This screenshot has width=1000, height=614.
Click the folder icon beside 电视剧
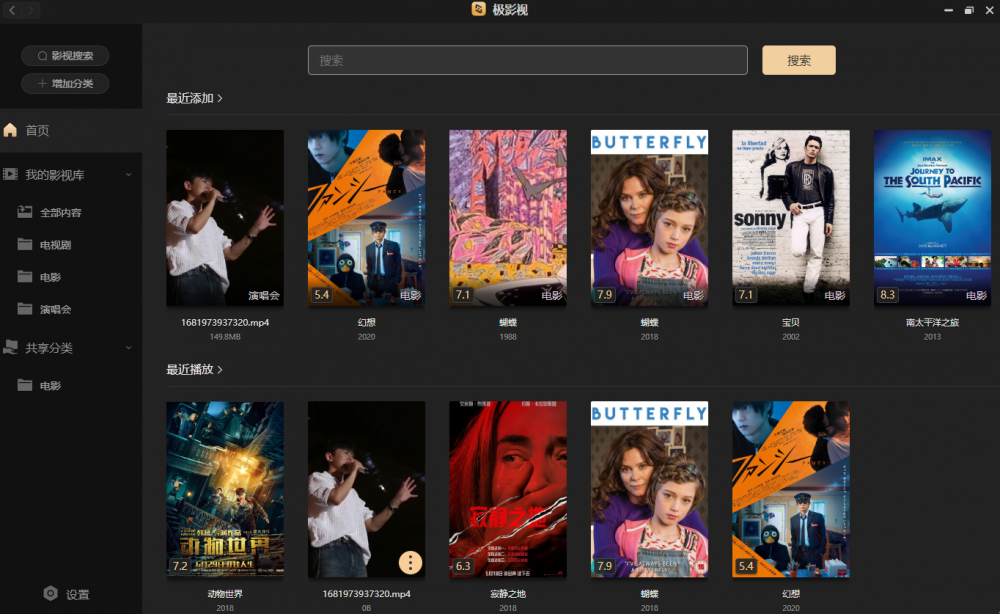coord(25,244)
